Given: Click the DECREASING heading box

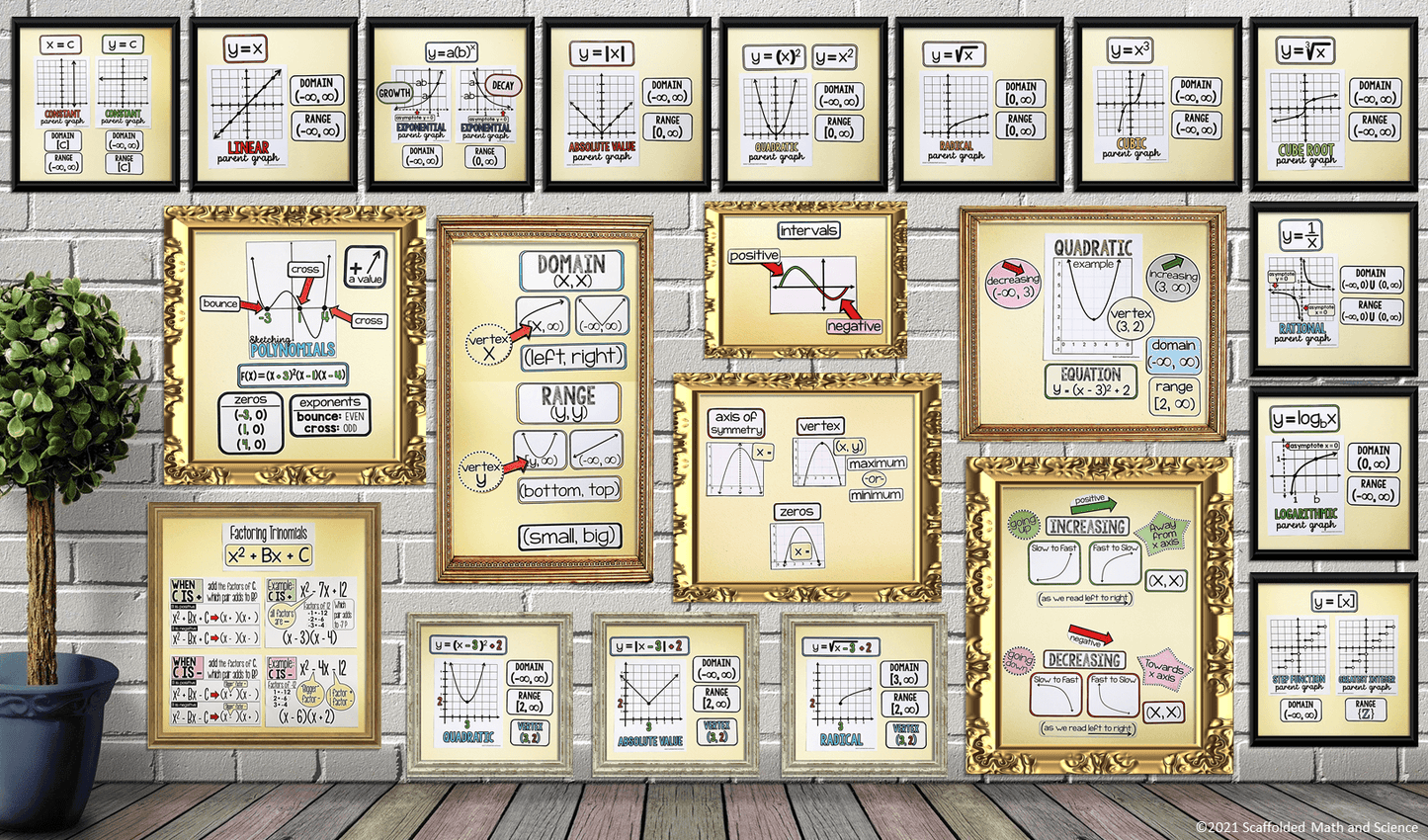Looking at the screenshot, I should tap(1084, 659).
